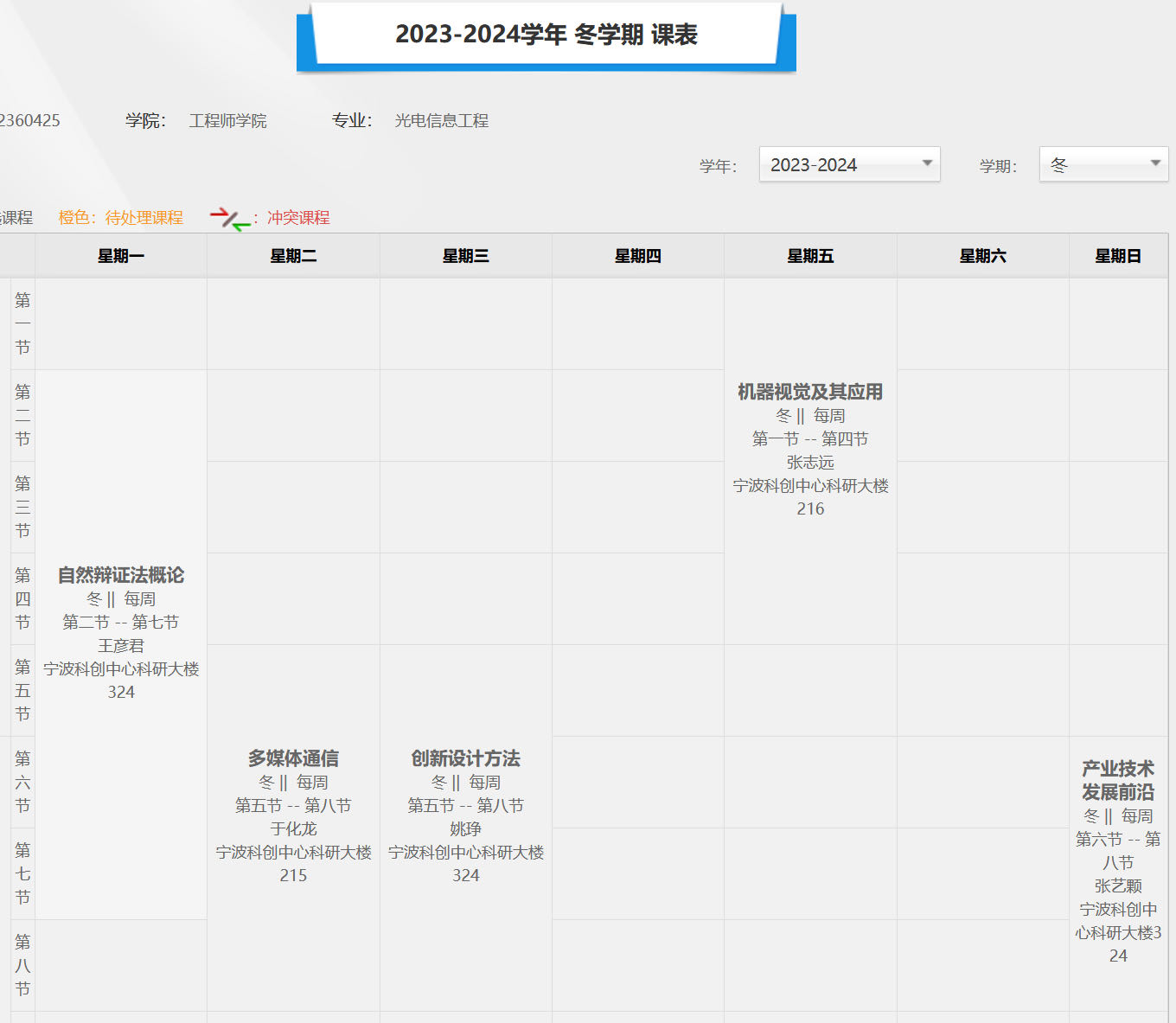Select the 第八节 row label

coord(22,965)
